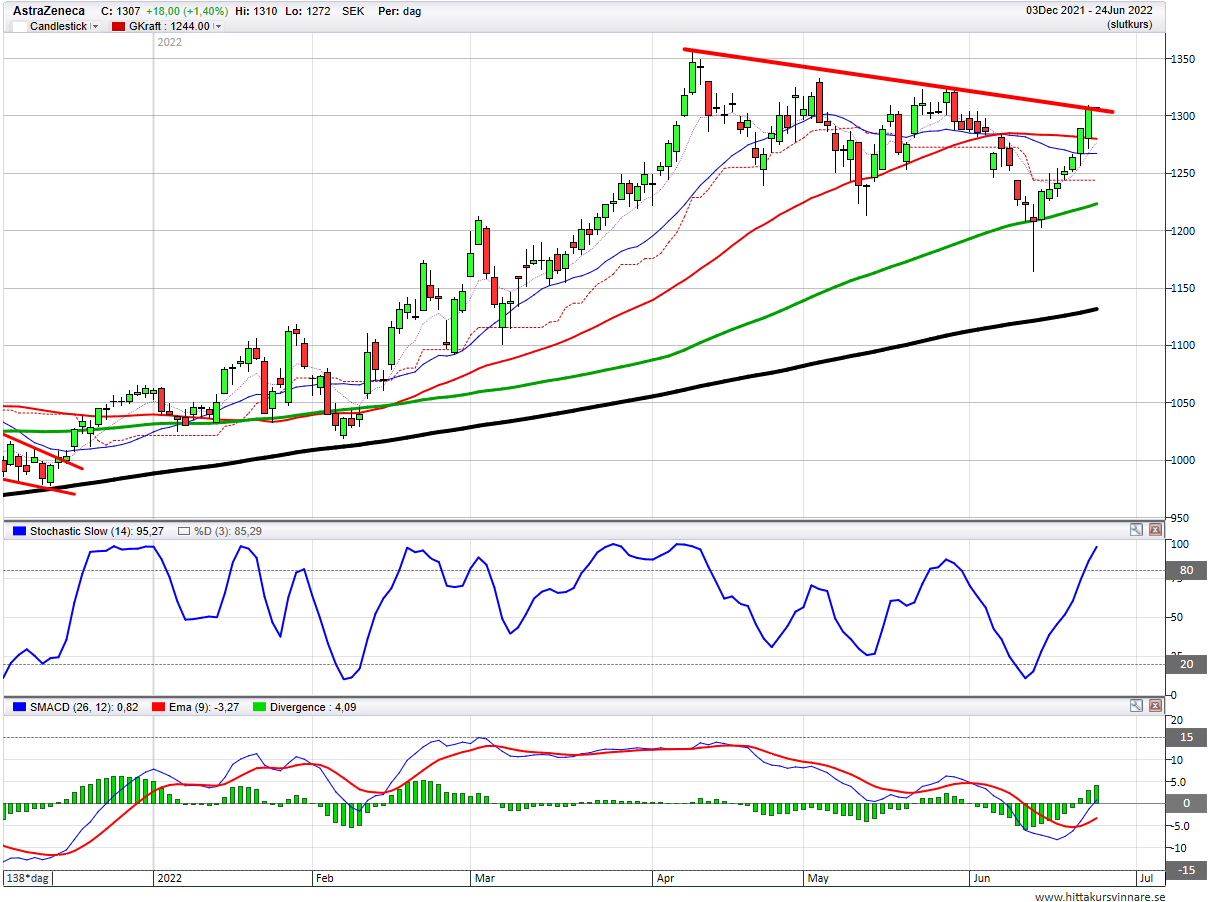
Task: Click the red GKraft color swatch
Action: point(118,27)
